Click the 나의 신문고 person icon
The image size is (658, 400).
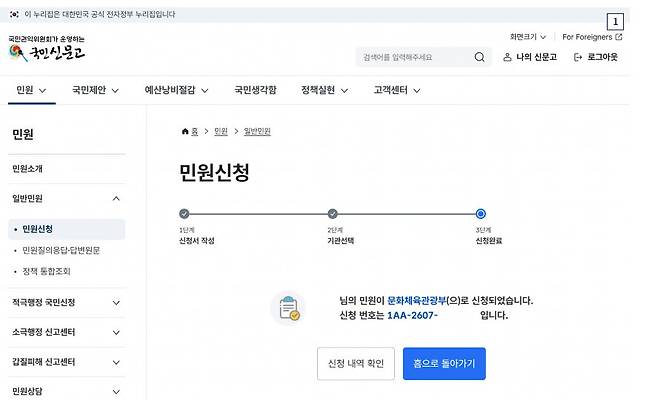point(507,57)
